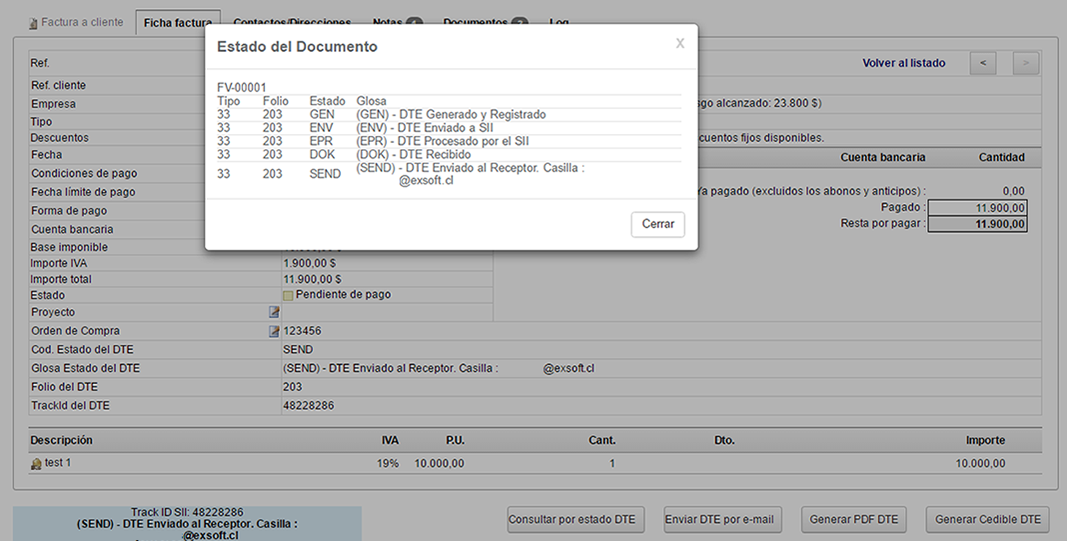This screenshot has width=1067, height=541.
Task: Go to the next invoice with the > arrow
Action: click(1025, 63)
